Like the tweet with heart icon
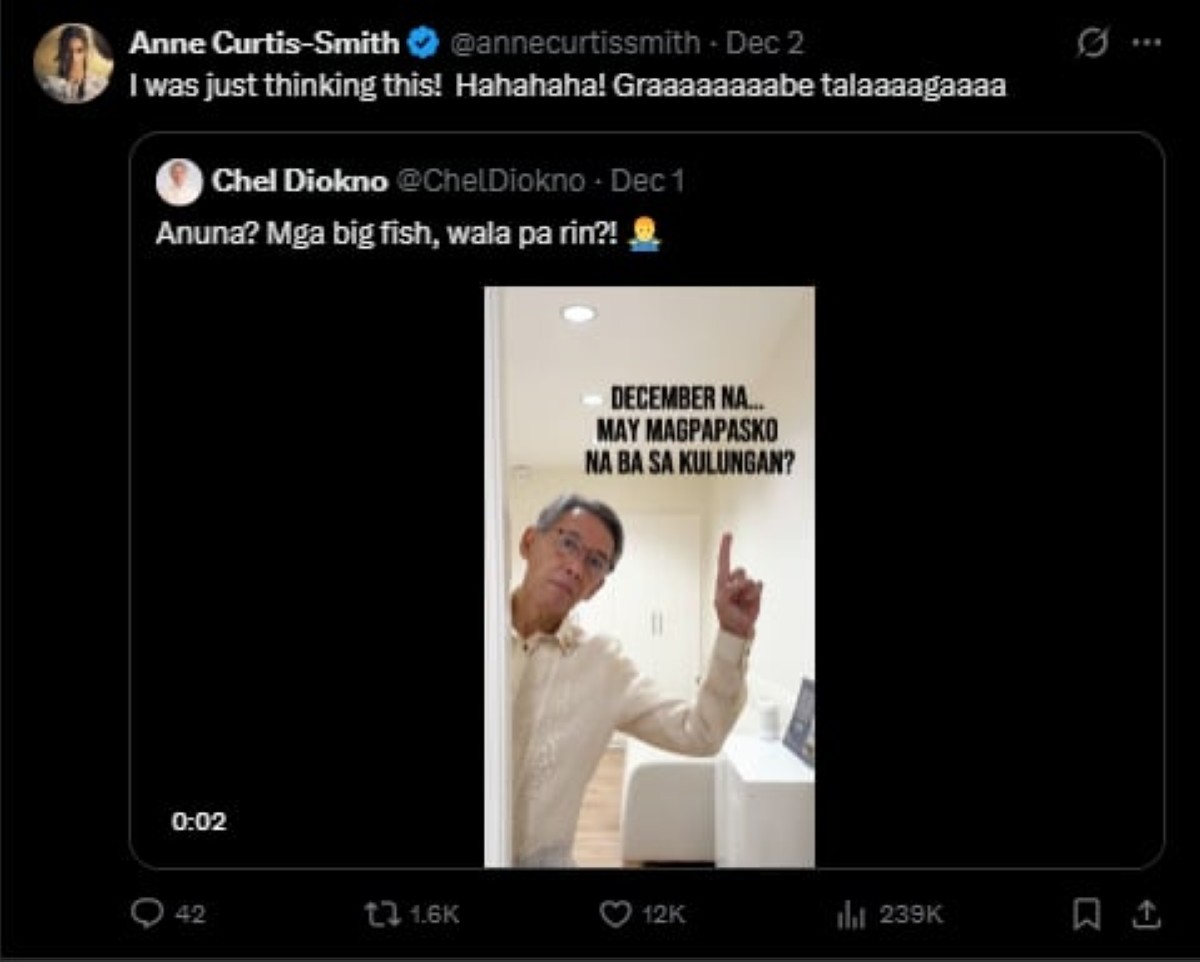Image resolution: width=1200 pixels, height=962 pixels. (614, 914)
